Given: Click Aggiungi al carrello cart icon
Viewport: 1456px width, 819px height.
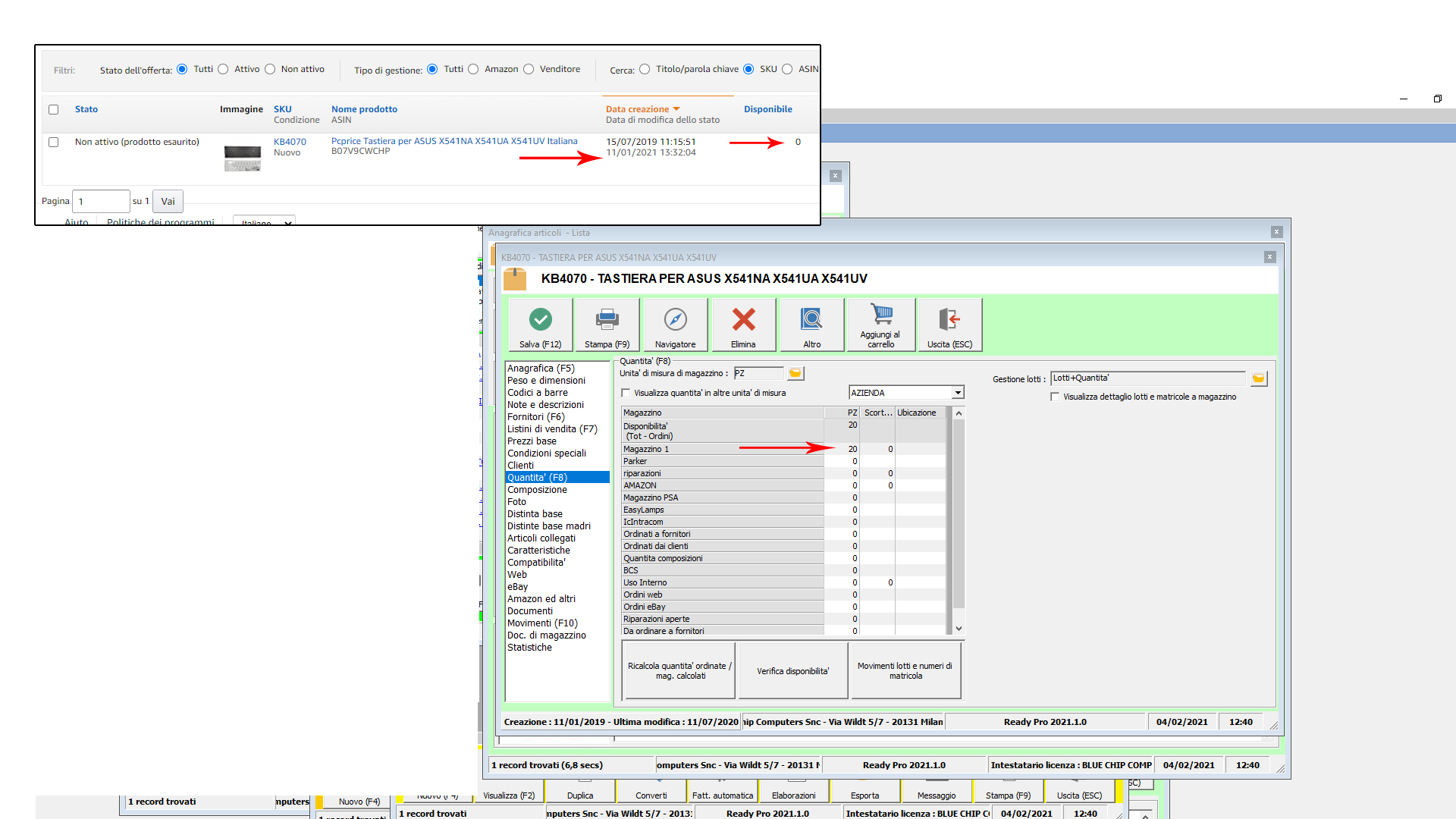Looking at the screenshot, I should 880,325.
